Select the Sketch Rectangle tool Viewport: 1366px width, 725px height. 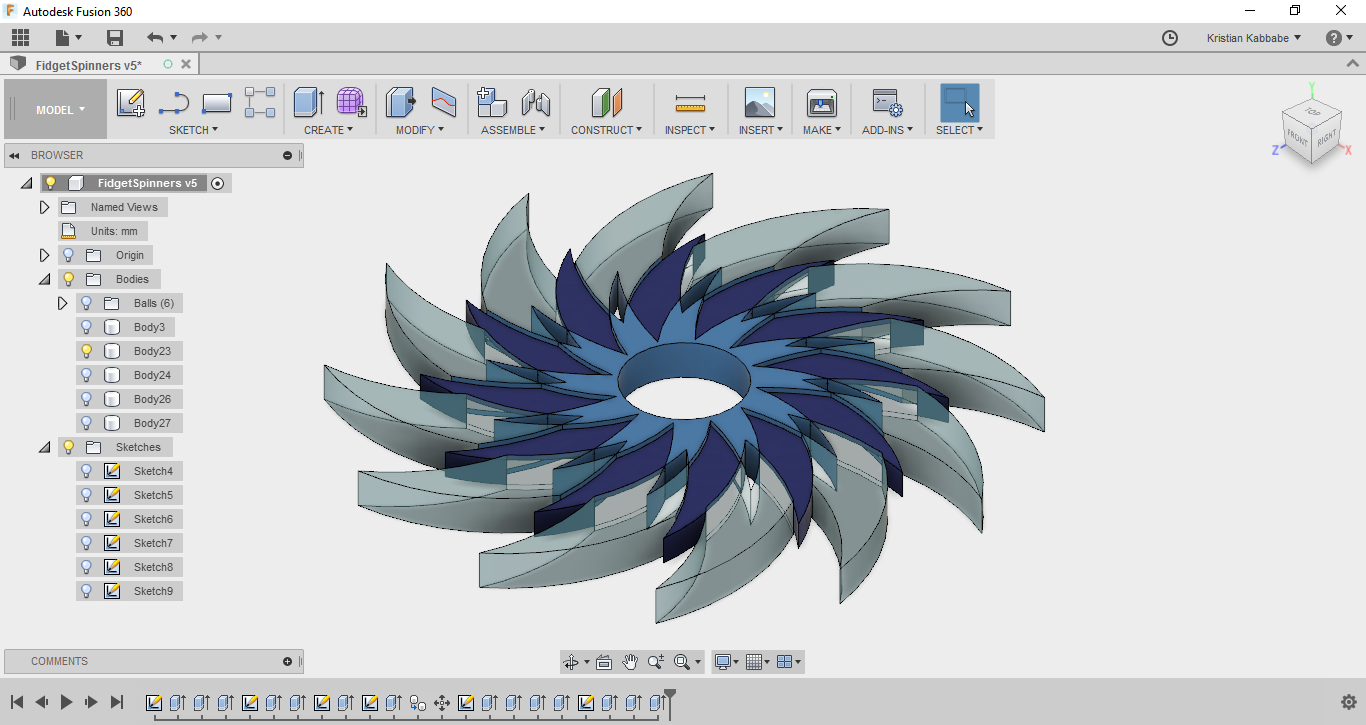215,102
